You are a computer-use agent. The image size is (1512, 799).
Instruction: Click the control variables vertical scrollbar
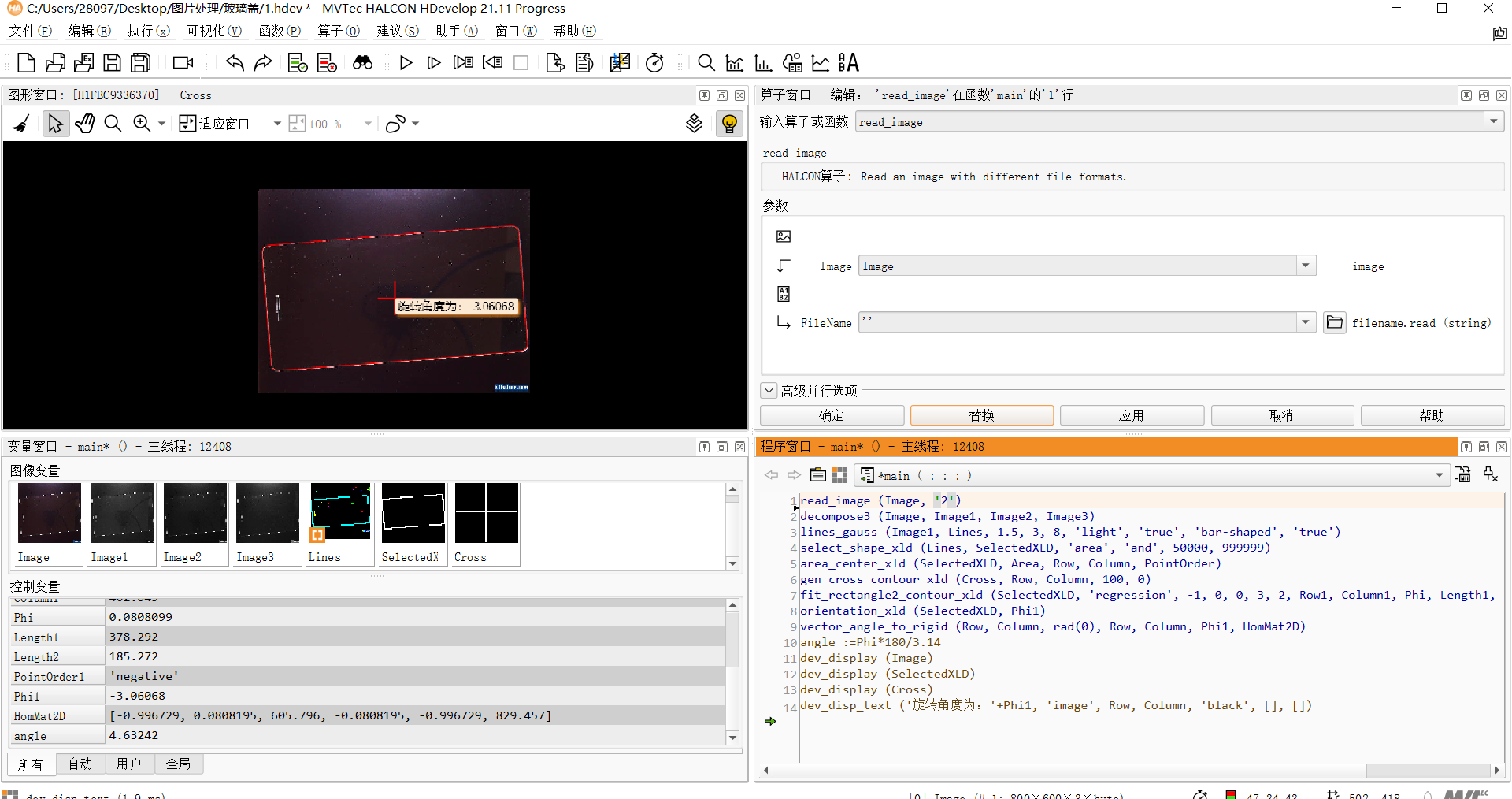(x=732, y=671)
